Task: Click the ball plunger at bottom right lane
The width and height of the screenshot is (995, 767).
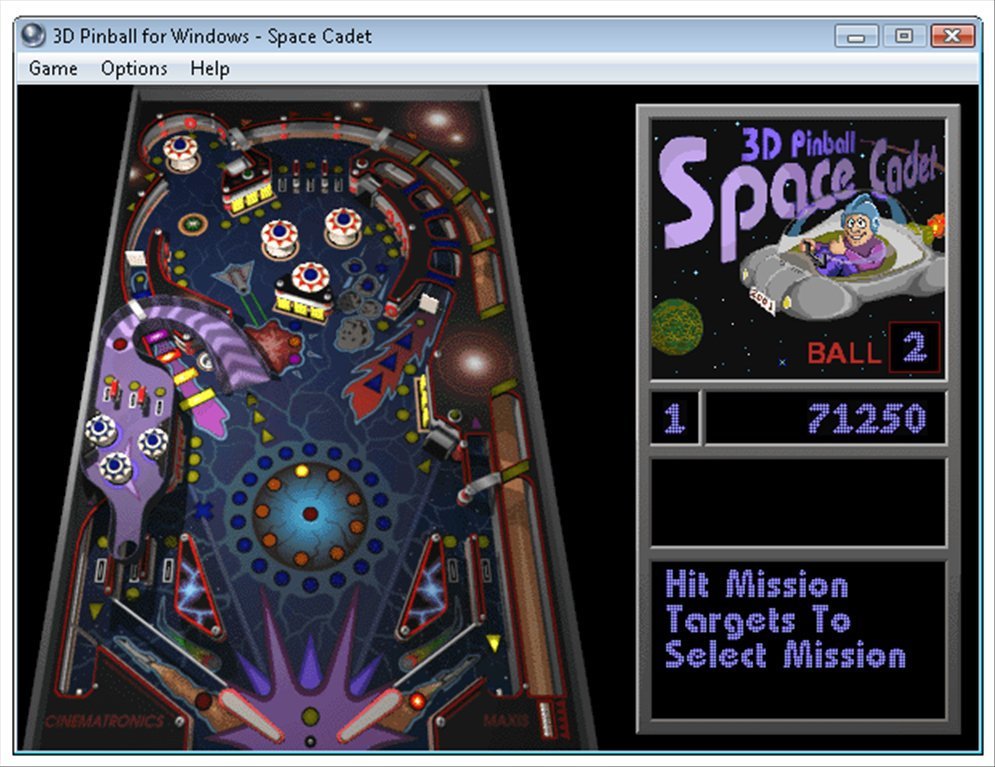Action: click(545, 715)
